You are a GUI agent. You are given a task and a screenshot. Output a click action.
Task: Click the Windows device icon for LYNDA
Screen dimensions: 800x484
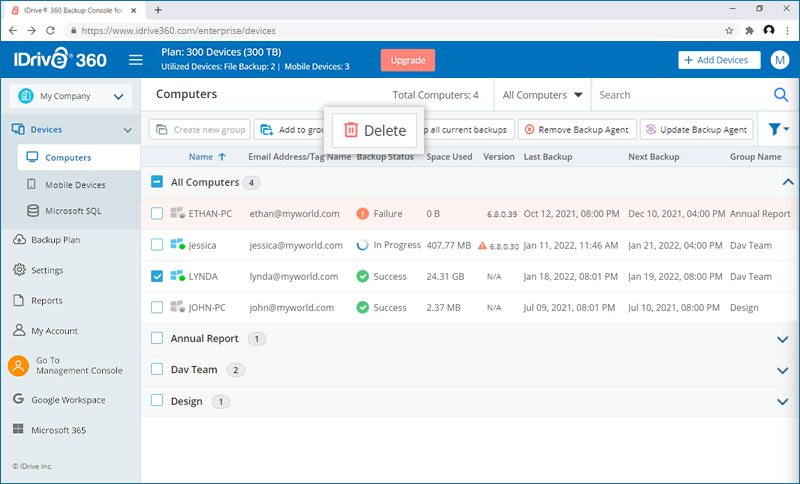(x=178, y=276)
